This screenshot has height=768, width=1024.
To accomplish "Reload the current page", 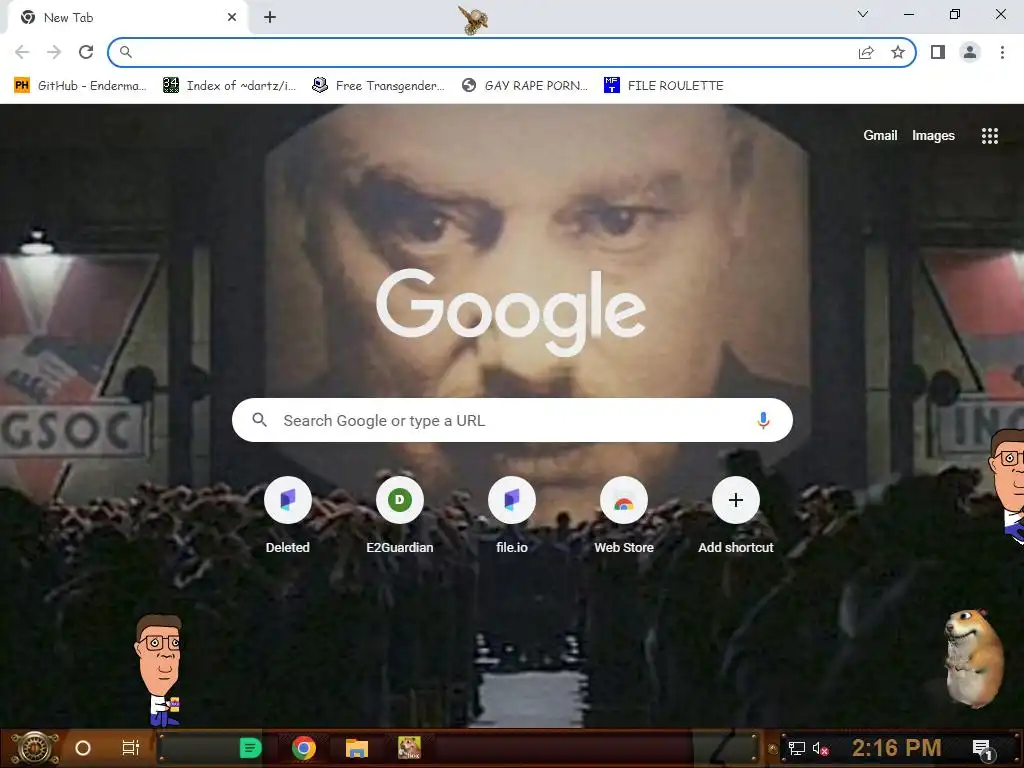I will [x=86, y=52].
